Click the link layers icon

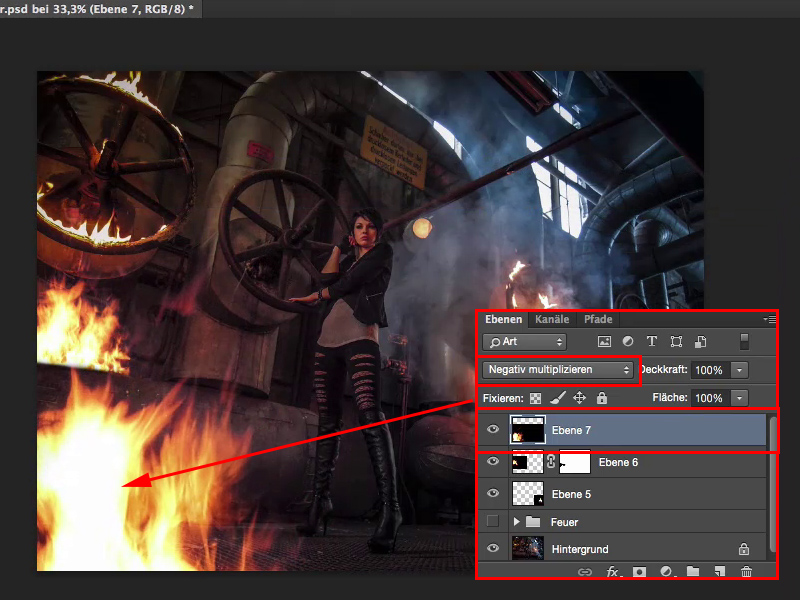tap(585, 572)
